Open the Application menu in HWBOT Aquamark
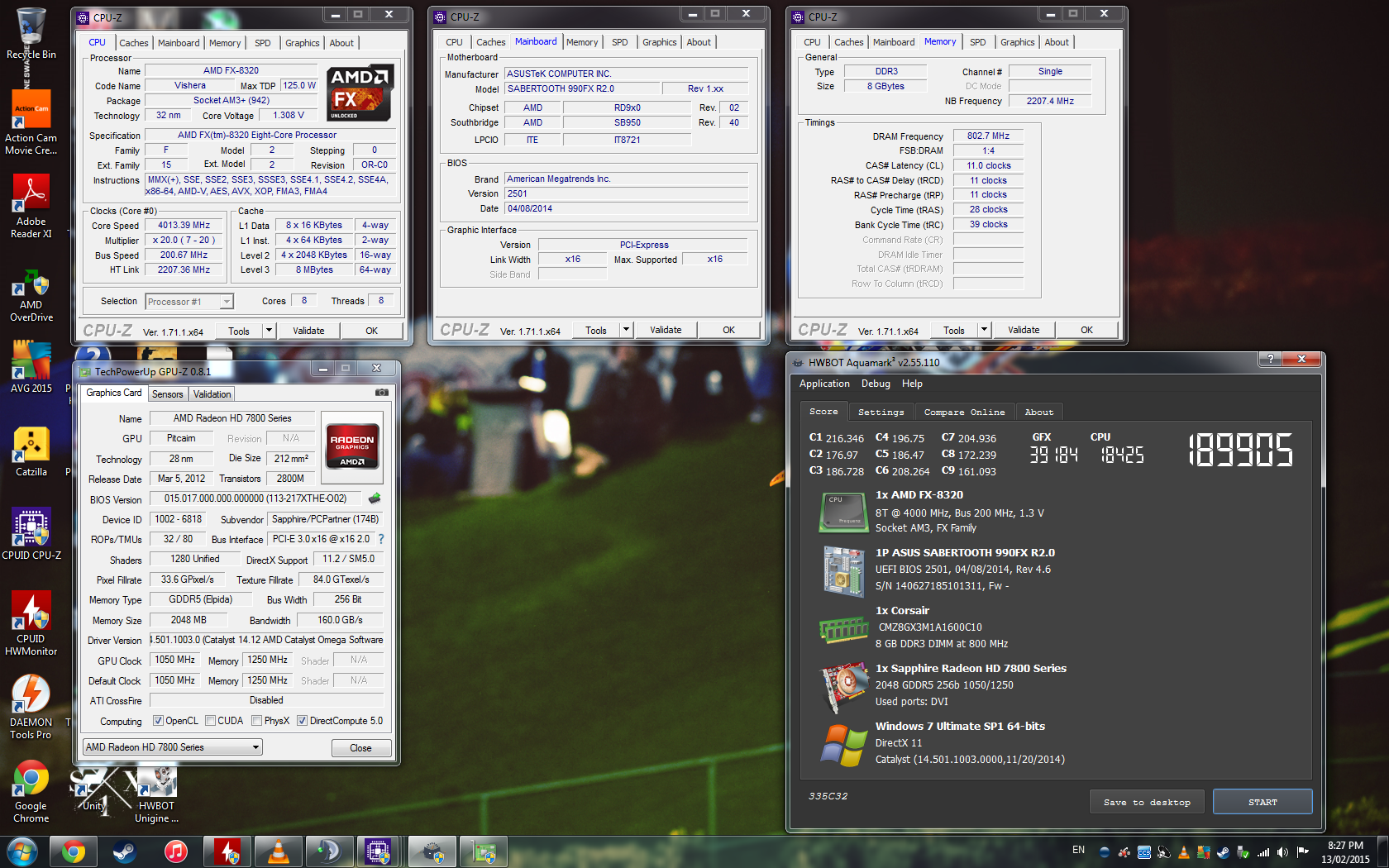This screenshot has height=868, width=1389. pyautogui.click(x=823, y=384)
